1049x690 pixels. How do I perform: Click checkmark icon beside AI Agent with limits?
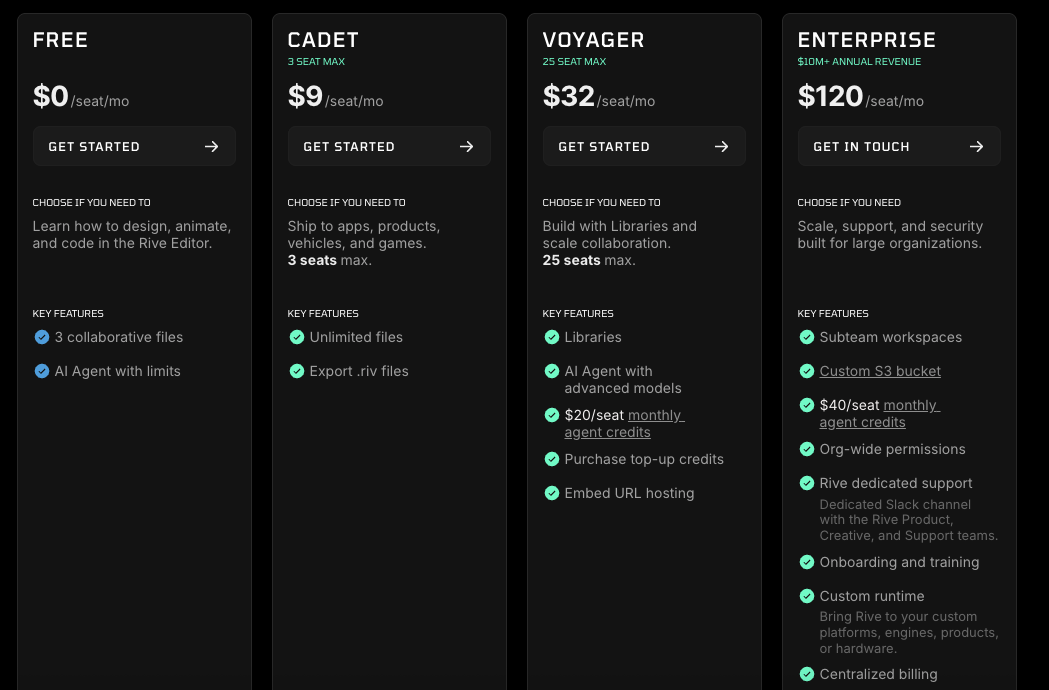pyautogui.click(x=41, y=371)
